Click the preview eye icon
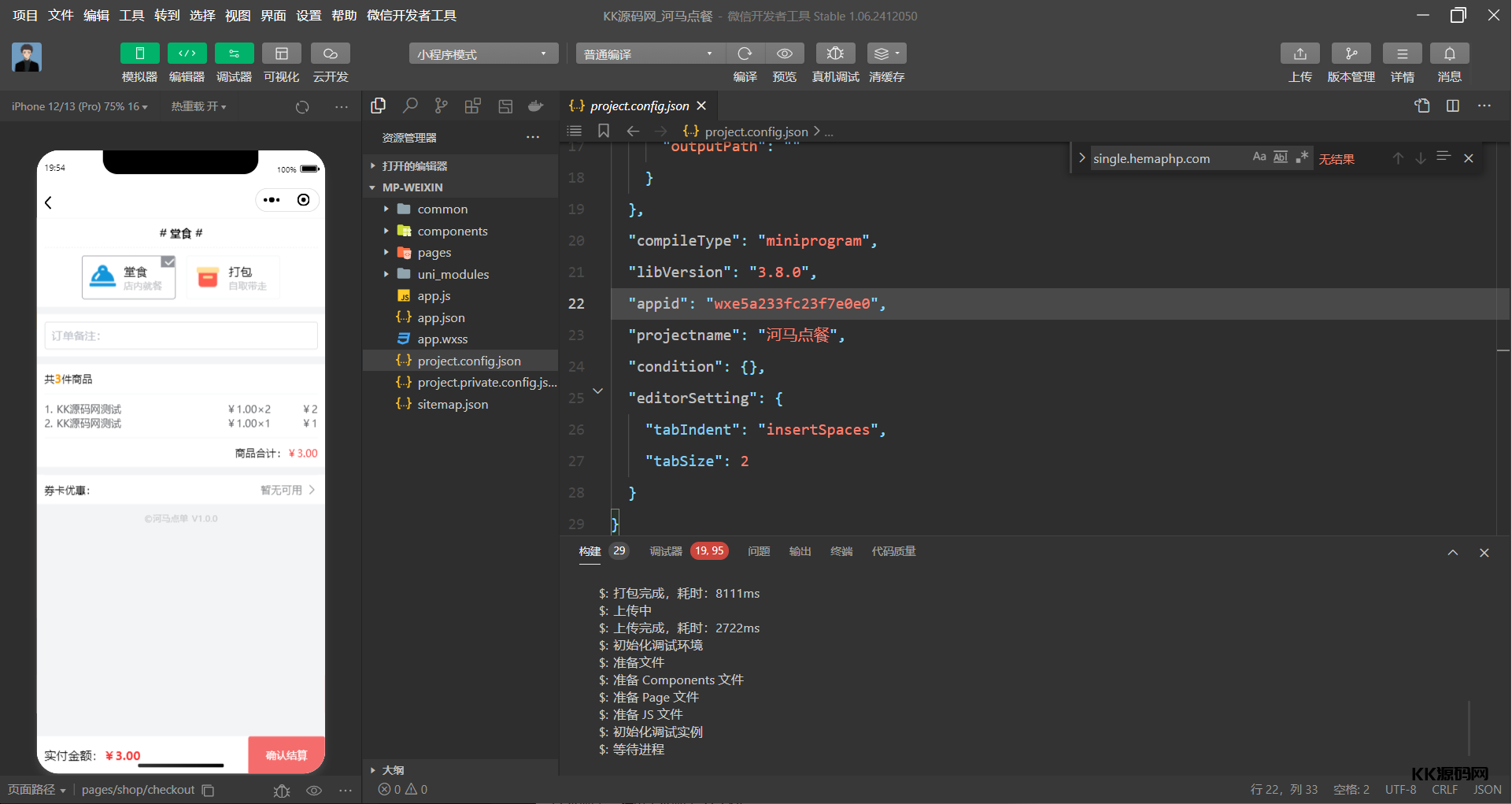The width and height of the screenshot is (1512, 804). click(x=785, y=54)
